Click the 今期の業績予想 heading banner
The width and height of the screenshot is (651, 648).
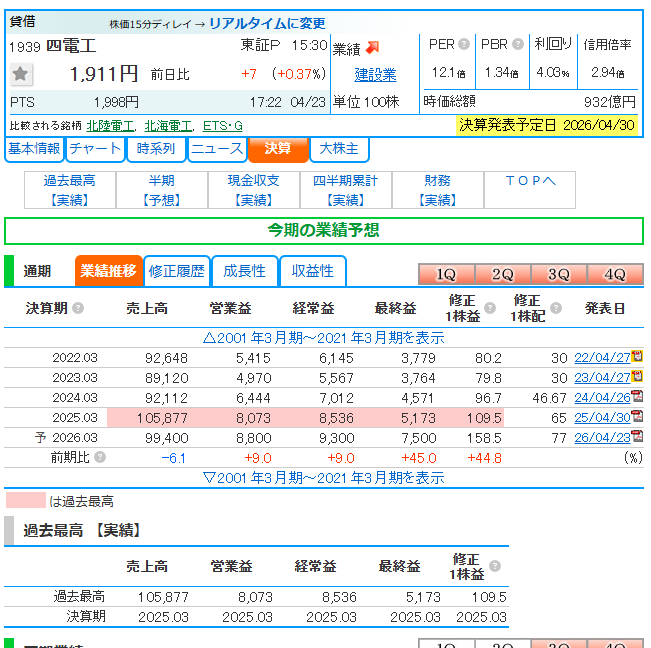(323, 231)
